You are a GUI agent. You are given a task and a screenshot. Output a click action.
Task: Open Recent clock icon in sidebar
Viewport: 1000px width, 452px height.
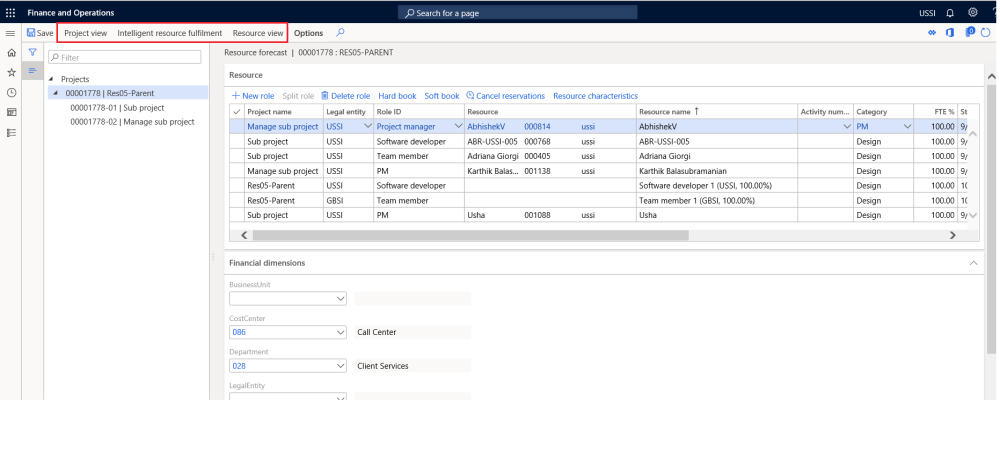tap(11, 93)
